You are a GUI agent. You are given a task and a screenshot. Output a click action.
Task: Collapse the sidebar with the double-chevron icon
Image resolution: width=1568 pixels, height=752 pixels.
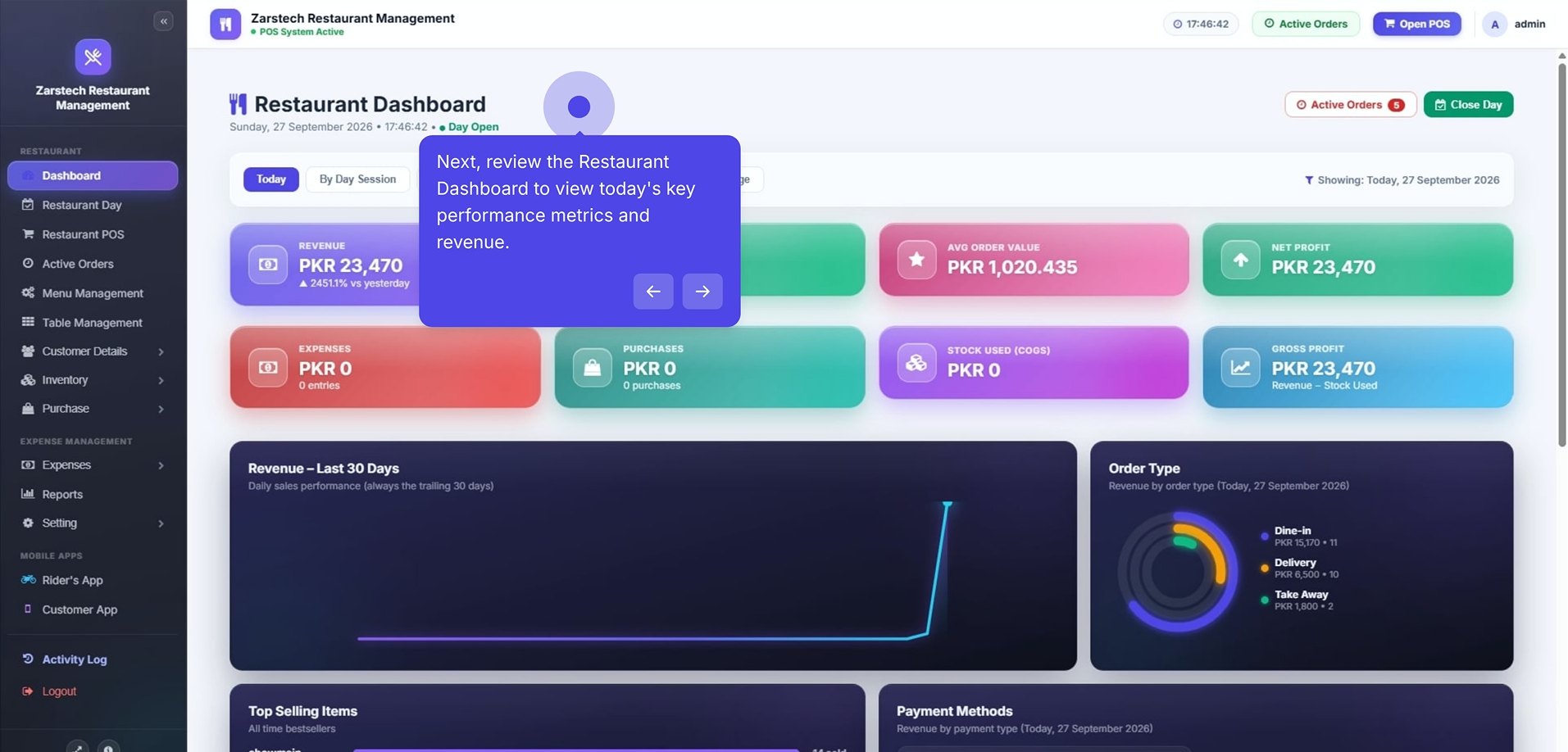pyautogui.click(x=163, y=21)
